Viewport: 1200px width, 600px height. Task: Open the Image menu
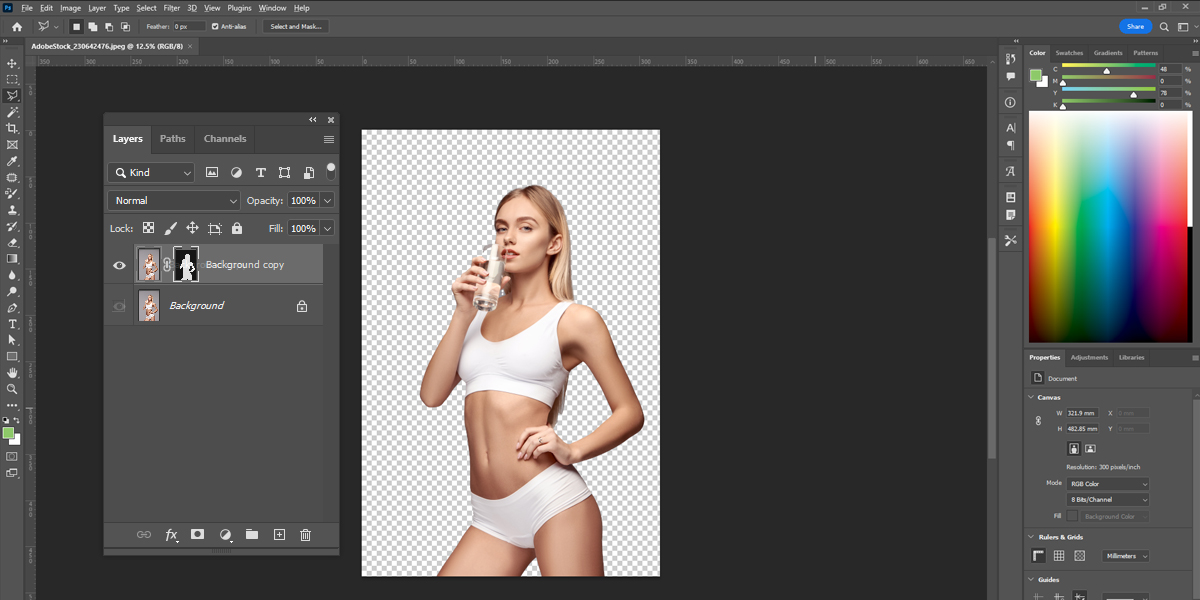[70, 8]
